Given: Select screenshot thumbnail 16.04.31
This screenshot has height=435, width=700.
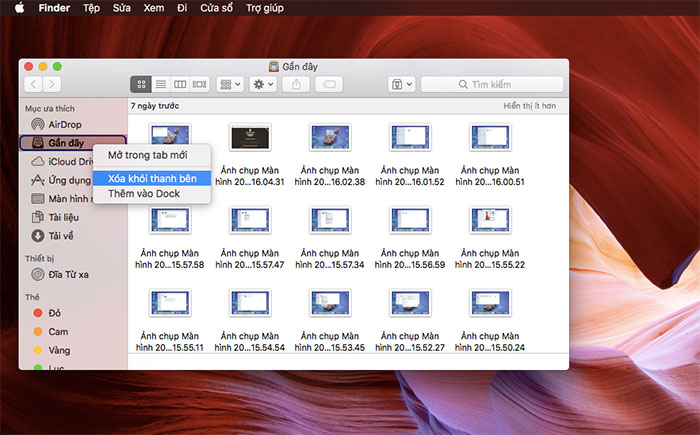Looking at the screenshot, I should (250, 137).
